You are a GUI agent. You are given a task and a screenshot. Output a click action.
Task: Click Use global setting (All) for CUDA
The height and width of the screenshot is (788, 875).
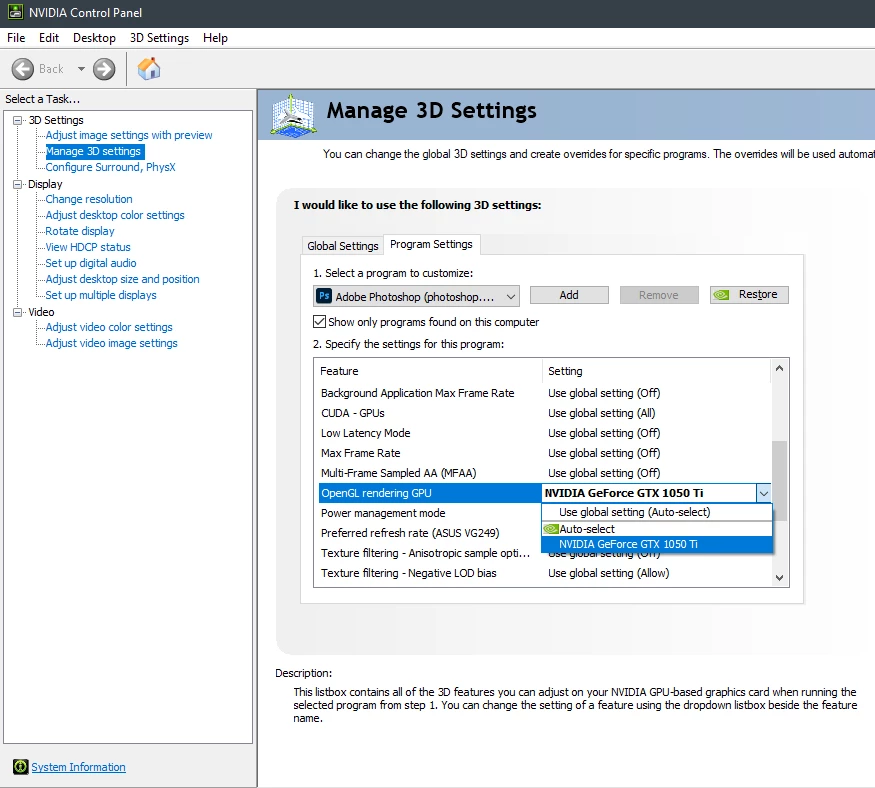click(x=602, y=413)
